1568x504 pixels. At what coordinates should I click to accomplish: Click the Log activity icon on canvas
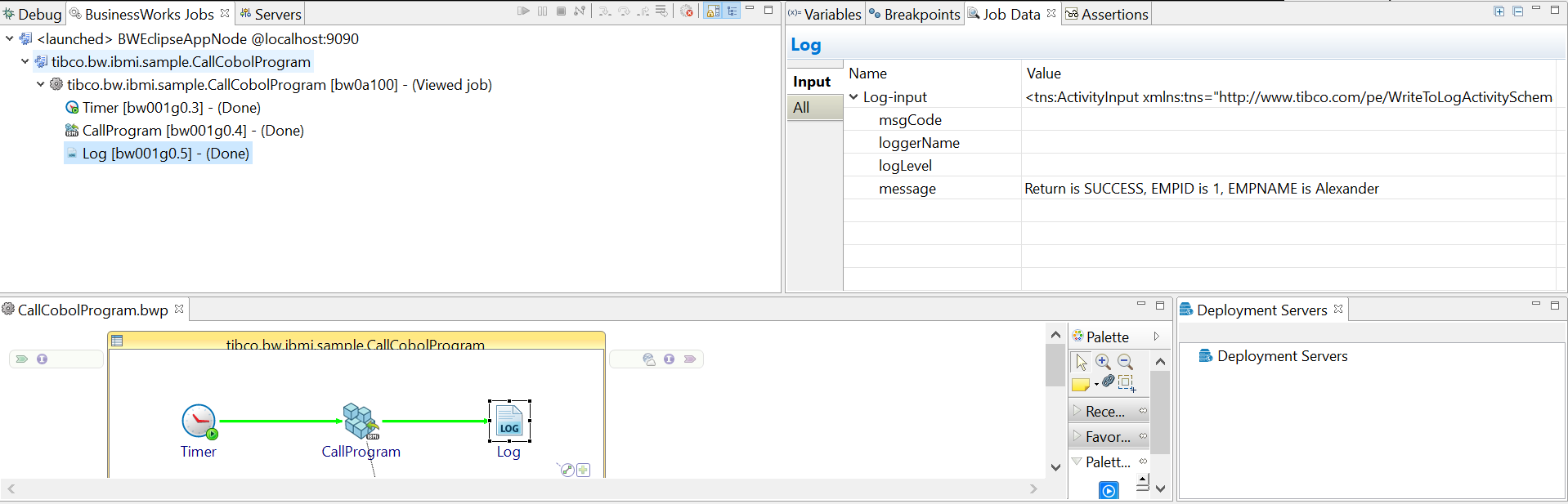[x=509, y=421]
